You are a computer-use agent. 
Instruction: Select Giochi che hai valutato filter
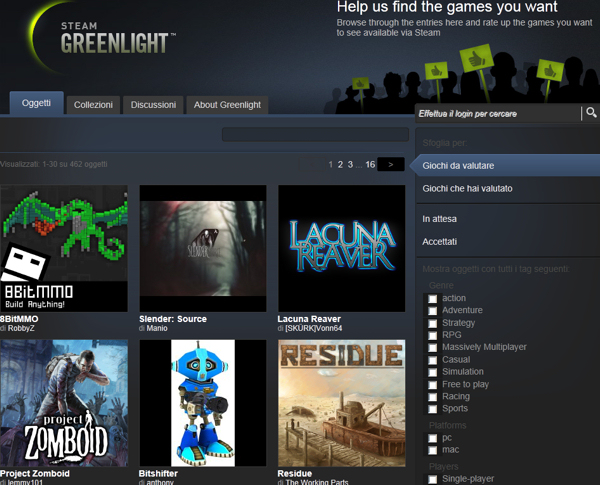point(465,188)
